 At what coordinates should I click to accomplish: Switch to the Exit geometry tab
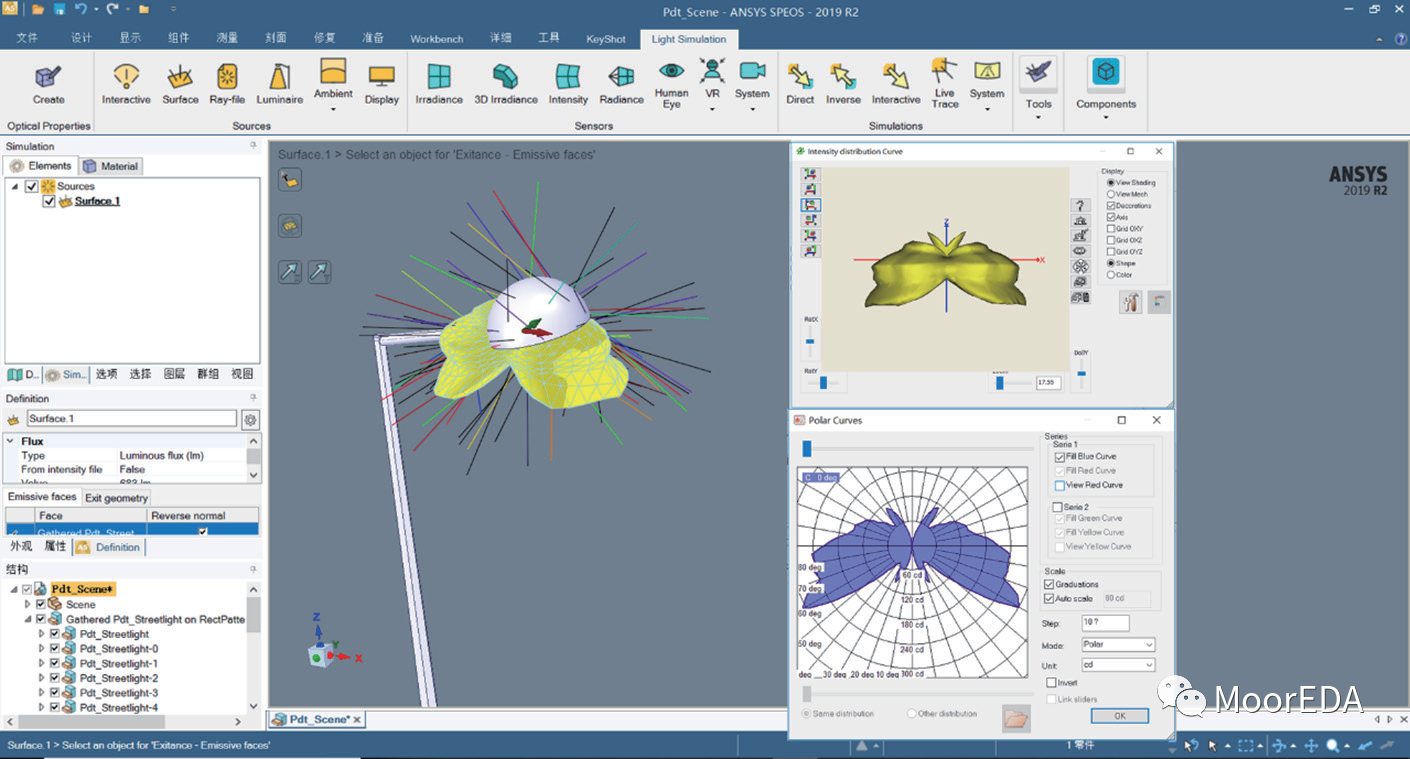116,497
